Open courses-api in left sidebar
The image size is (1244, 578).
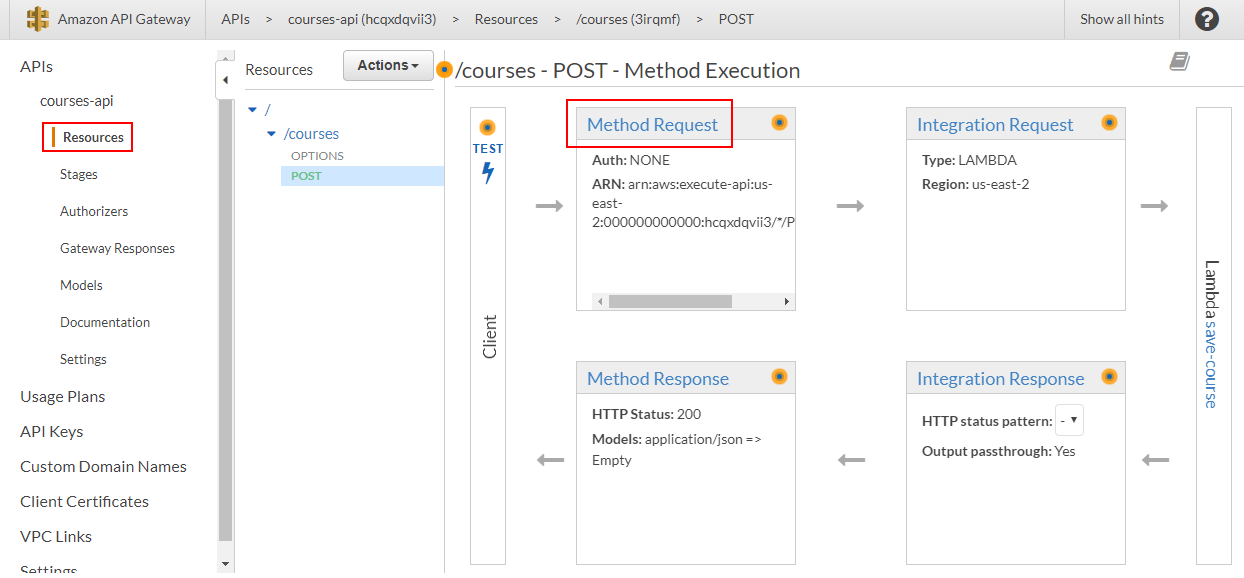[x=77, y=101]
